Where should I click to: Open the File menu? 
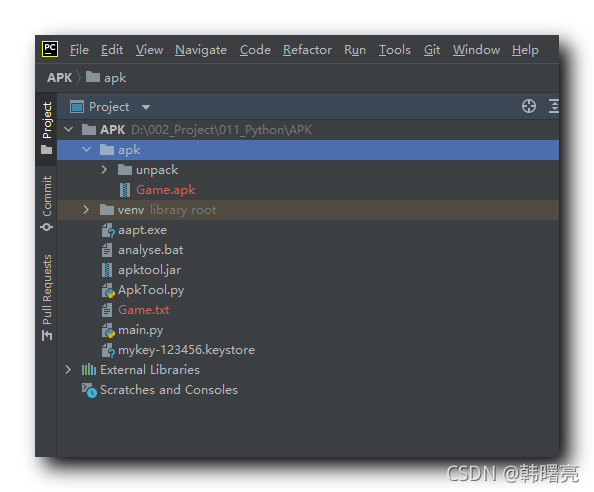[79, 50]
